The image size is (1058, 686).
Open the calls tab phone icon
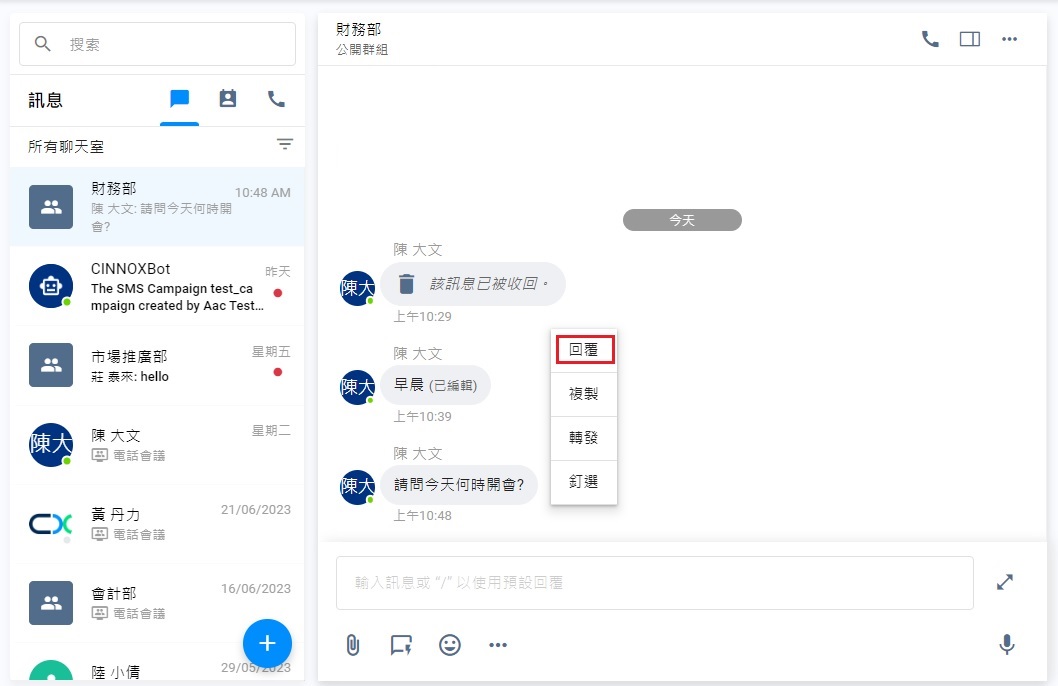[275, 99]
